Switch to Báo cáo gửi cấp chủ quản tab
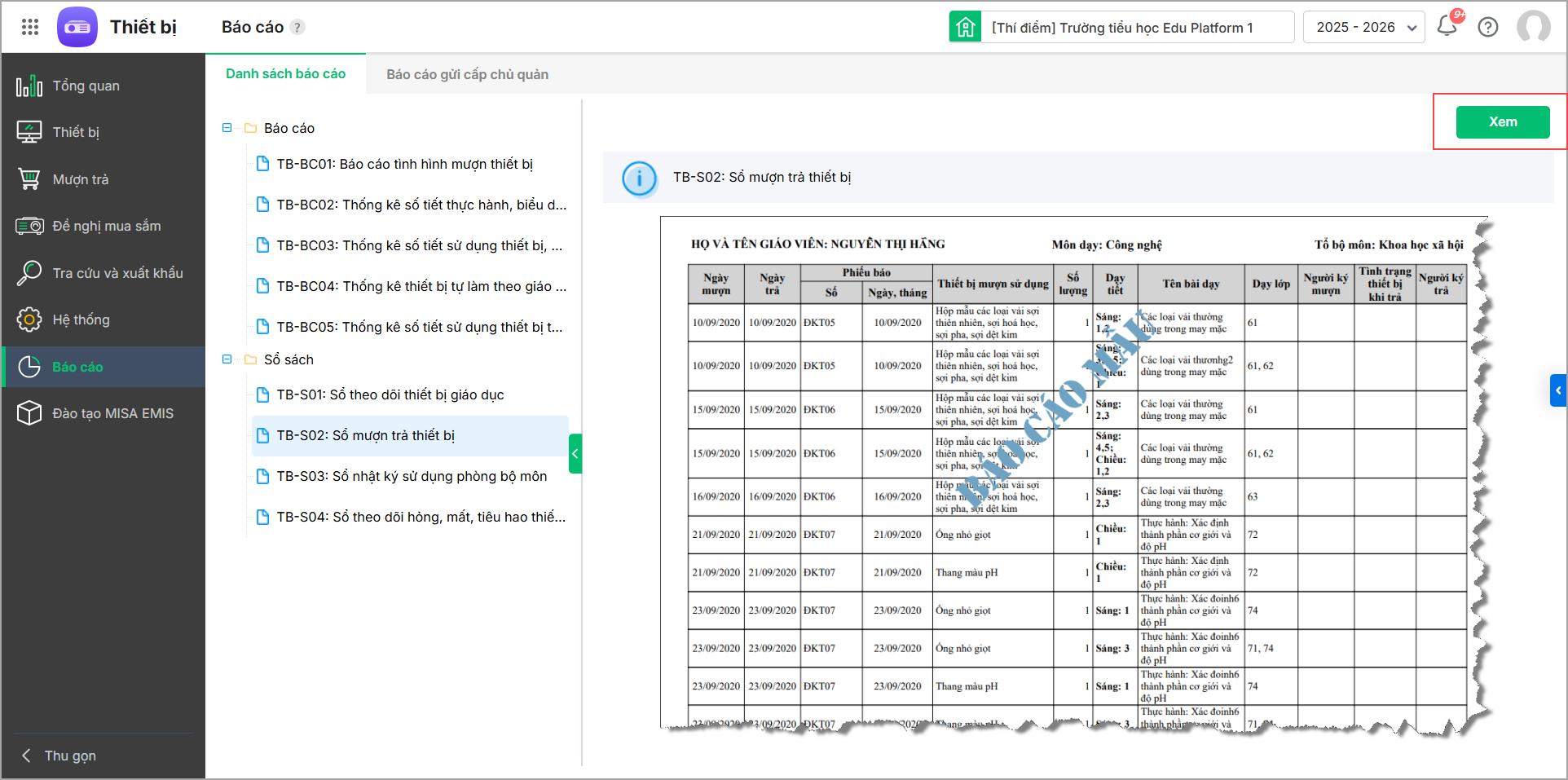 pyautogui.click(x=467, y=74)
